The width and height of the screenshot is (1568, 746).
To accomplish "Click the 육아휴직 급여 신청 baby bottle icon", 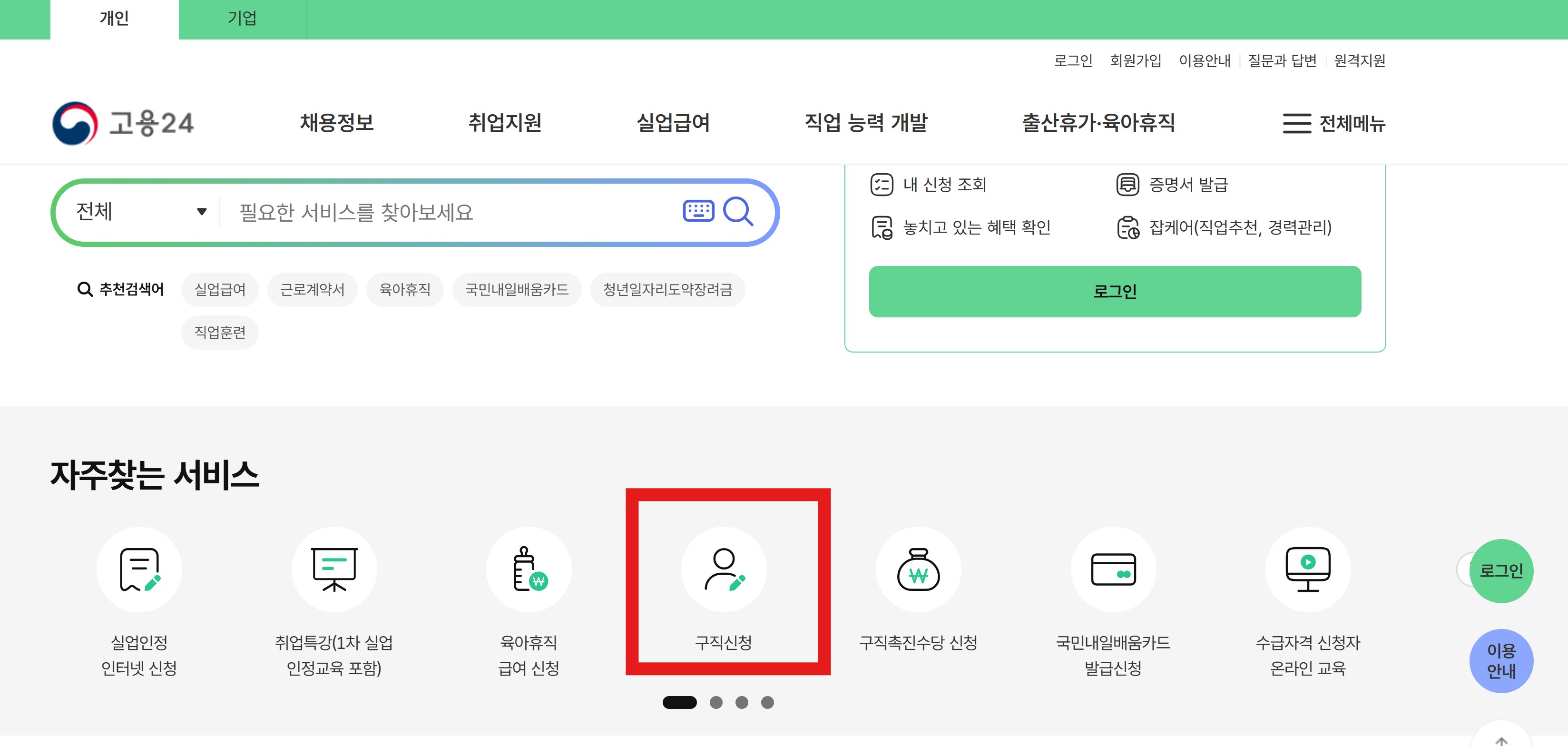I will point(529,569).
